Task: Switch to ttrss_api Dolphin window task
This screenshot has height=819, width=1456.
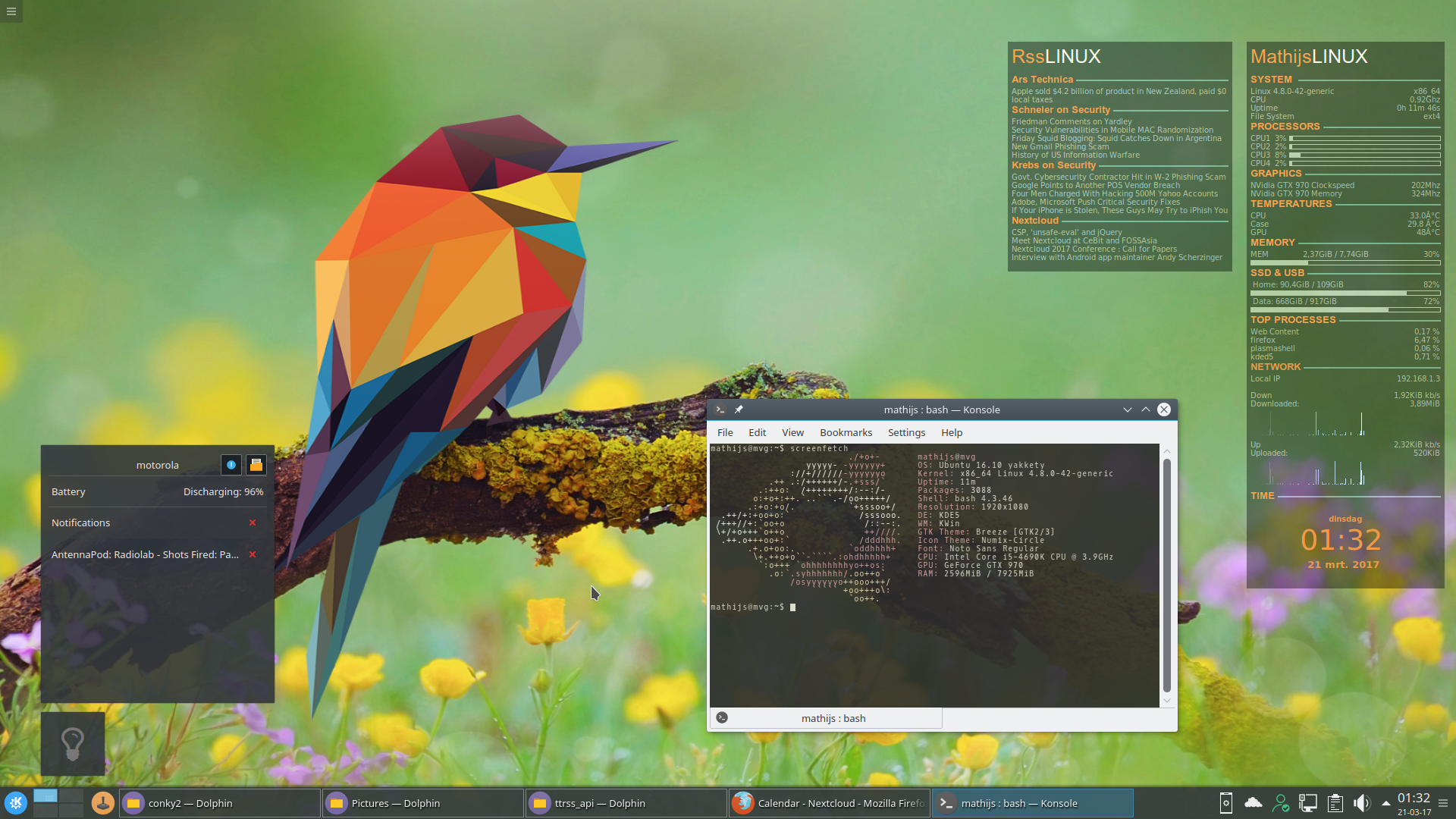Action: pos(626,803)
